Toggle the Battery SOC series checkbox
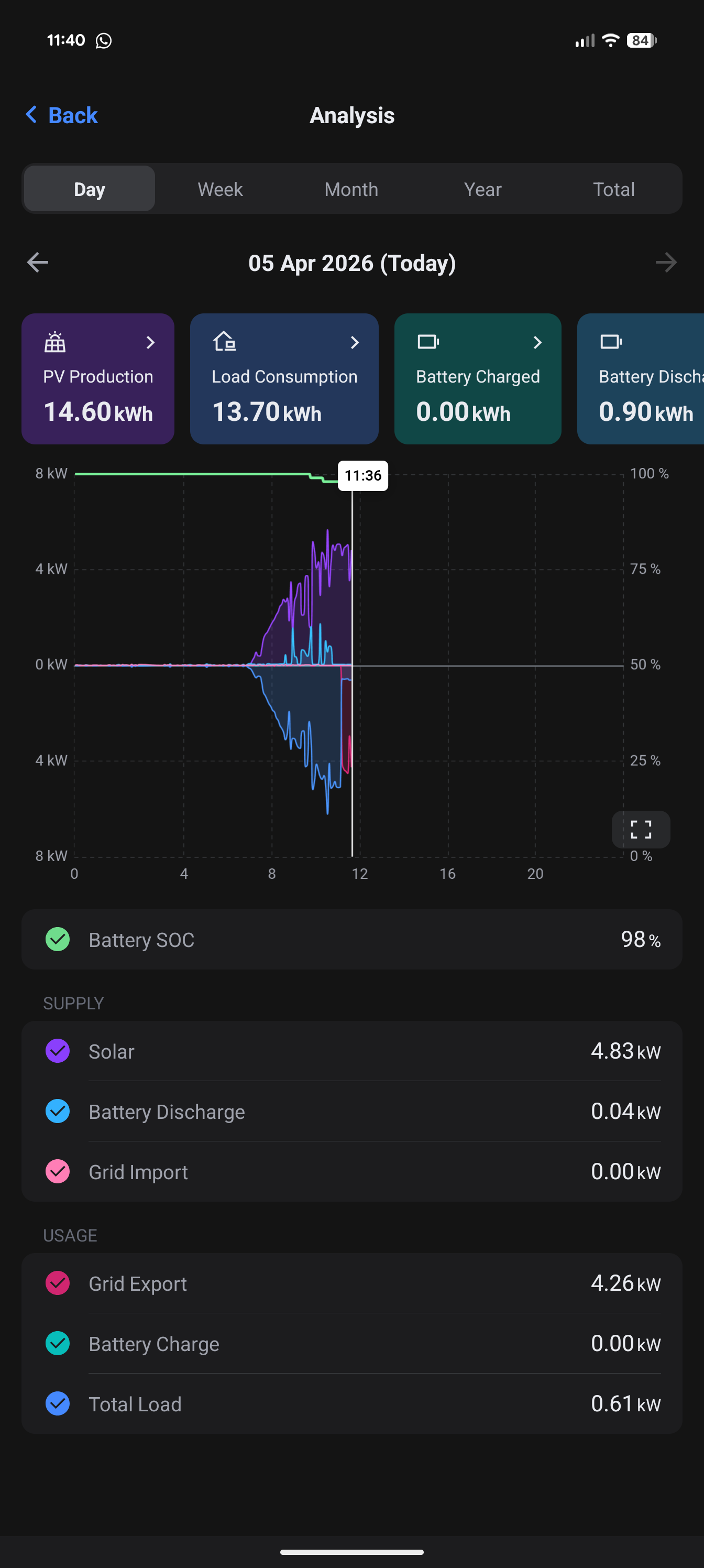The image size is (704, 1568). click(58, 939)
